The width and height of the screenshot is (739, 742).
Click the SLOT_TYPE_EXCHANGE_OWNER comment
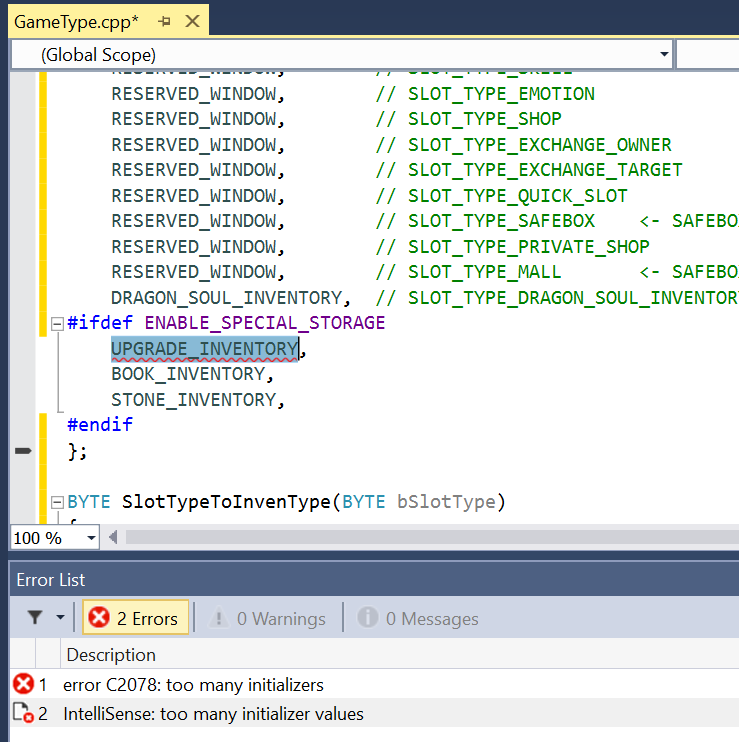pos(524,145)
